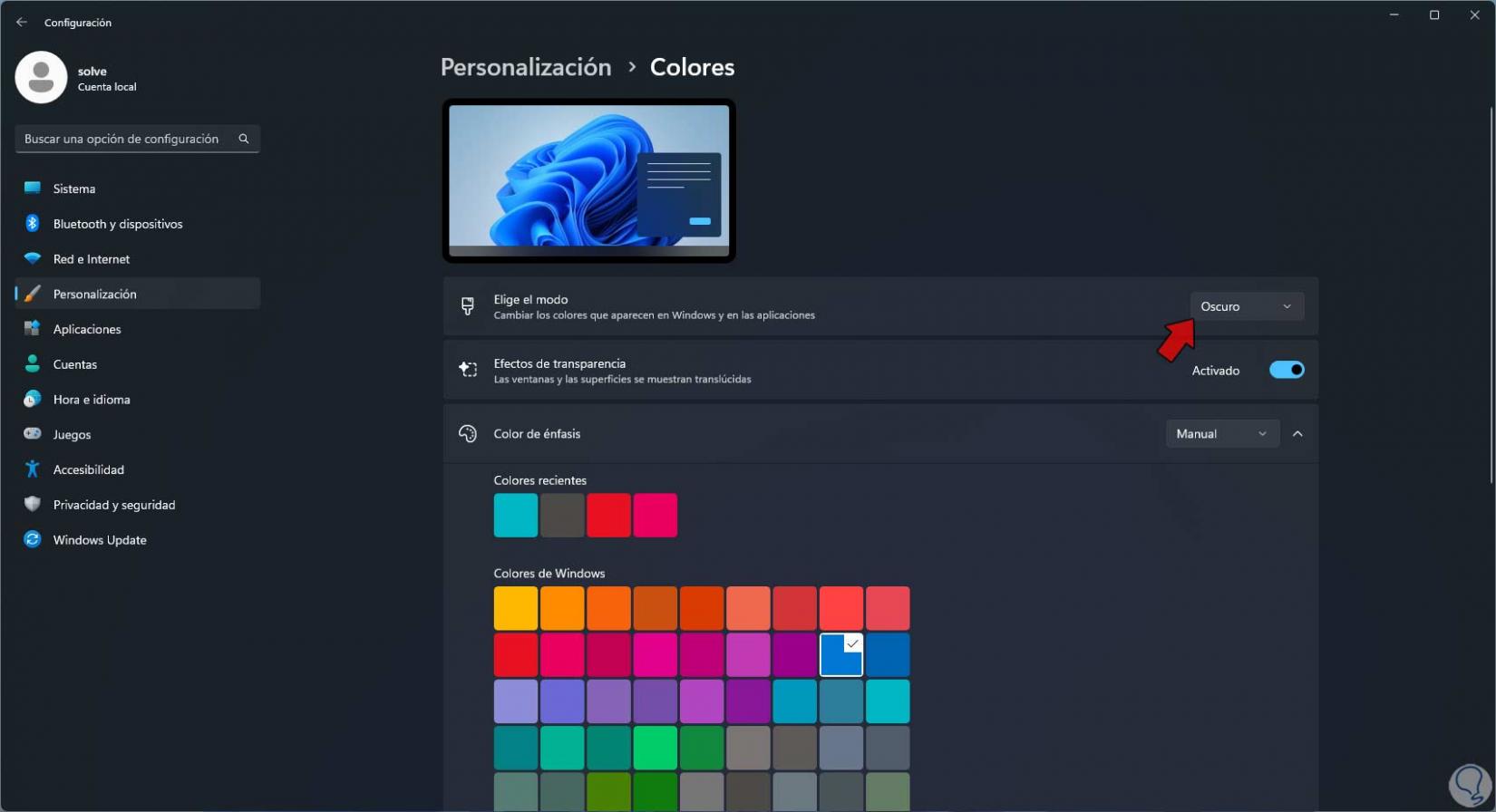Pick the pink swatch in Colores recientes

coord(656,516)
